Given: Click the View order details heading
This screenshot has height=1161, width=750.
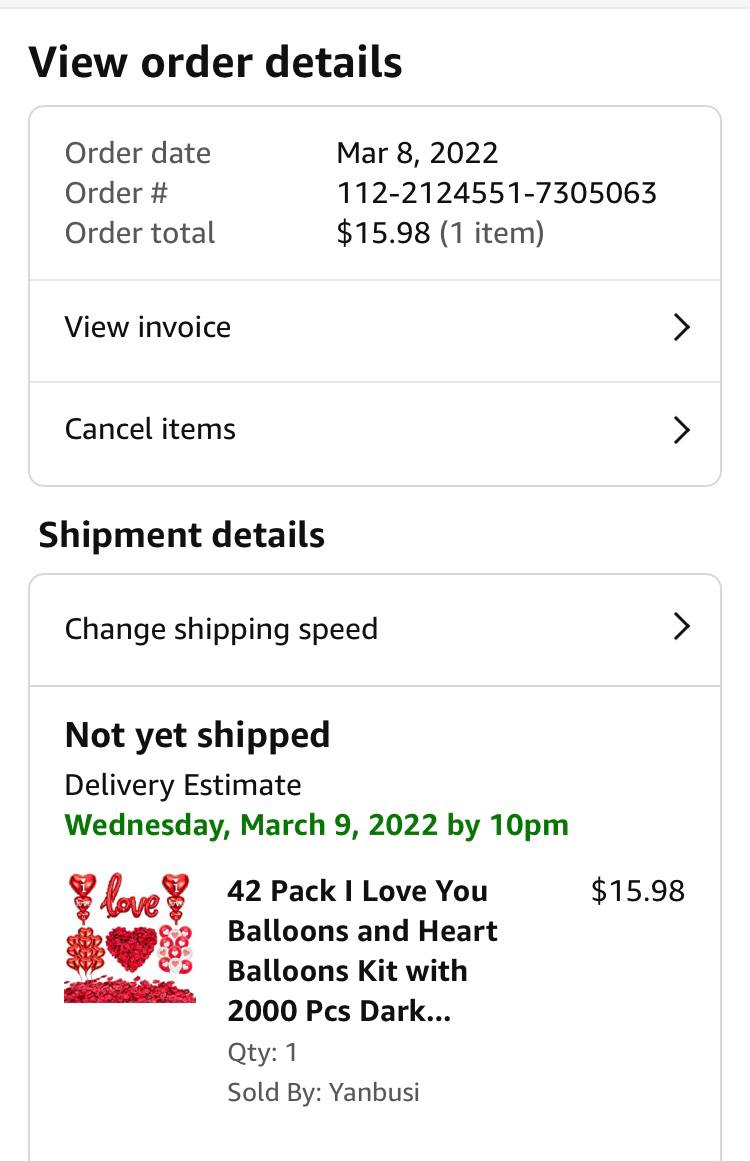Looking at the screenshot, I should (215, 62).
